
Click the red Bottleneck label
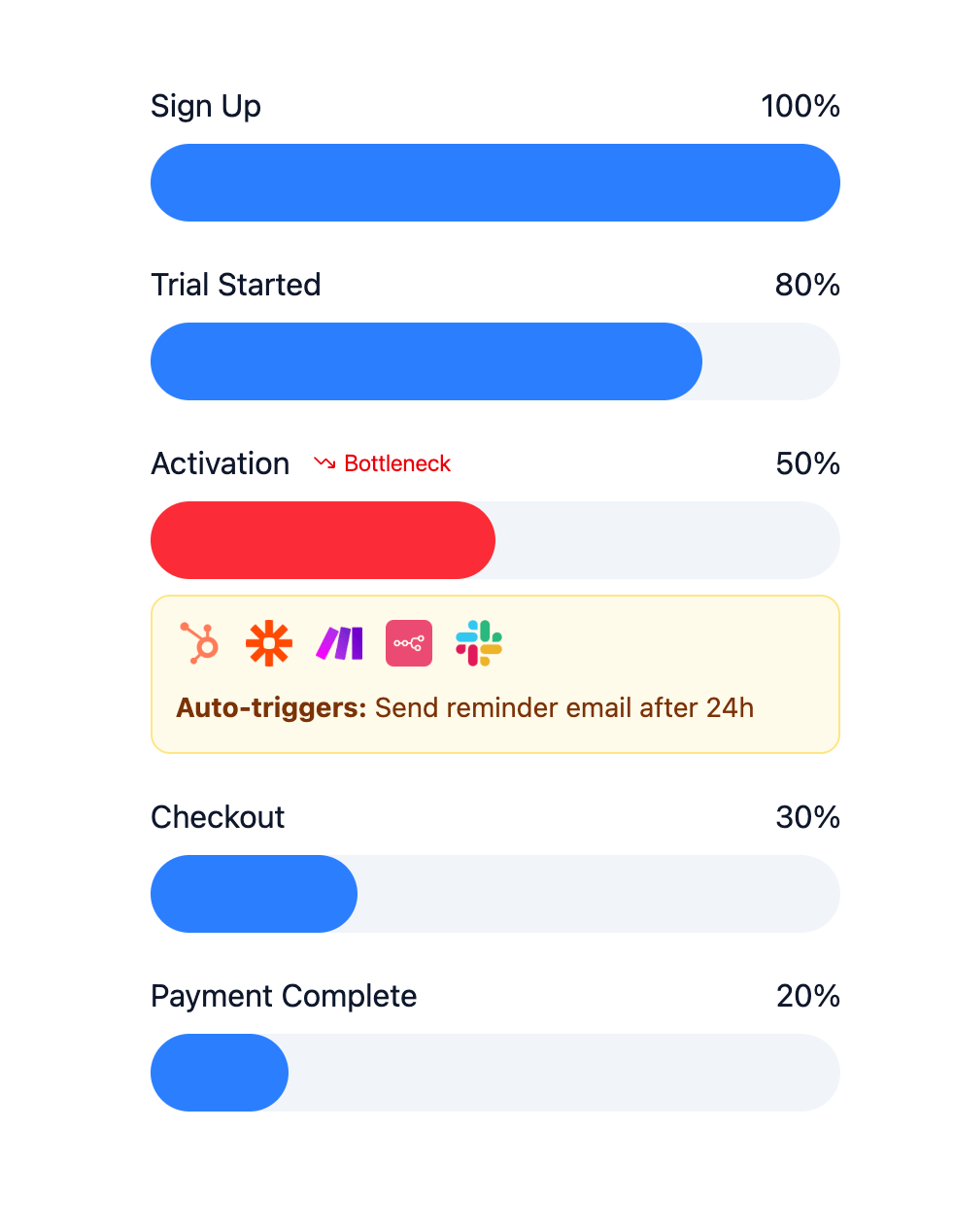point(397,463)
